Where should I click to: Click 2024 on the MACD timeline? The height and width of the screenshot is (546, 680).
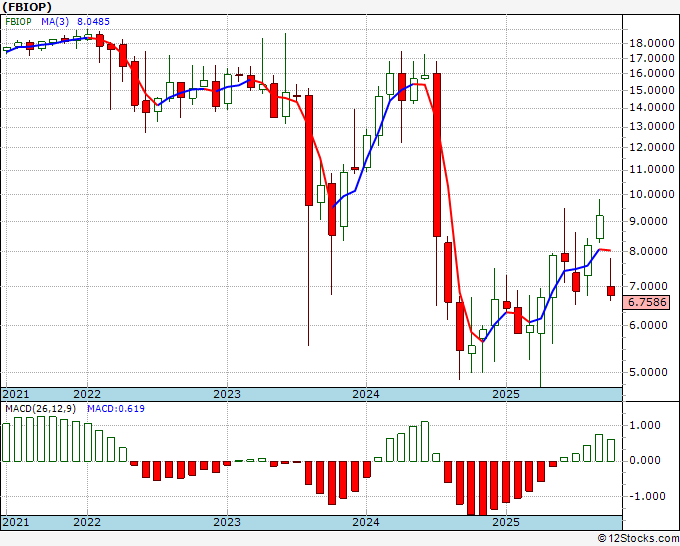366,522
